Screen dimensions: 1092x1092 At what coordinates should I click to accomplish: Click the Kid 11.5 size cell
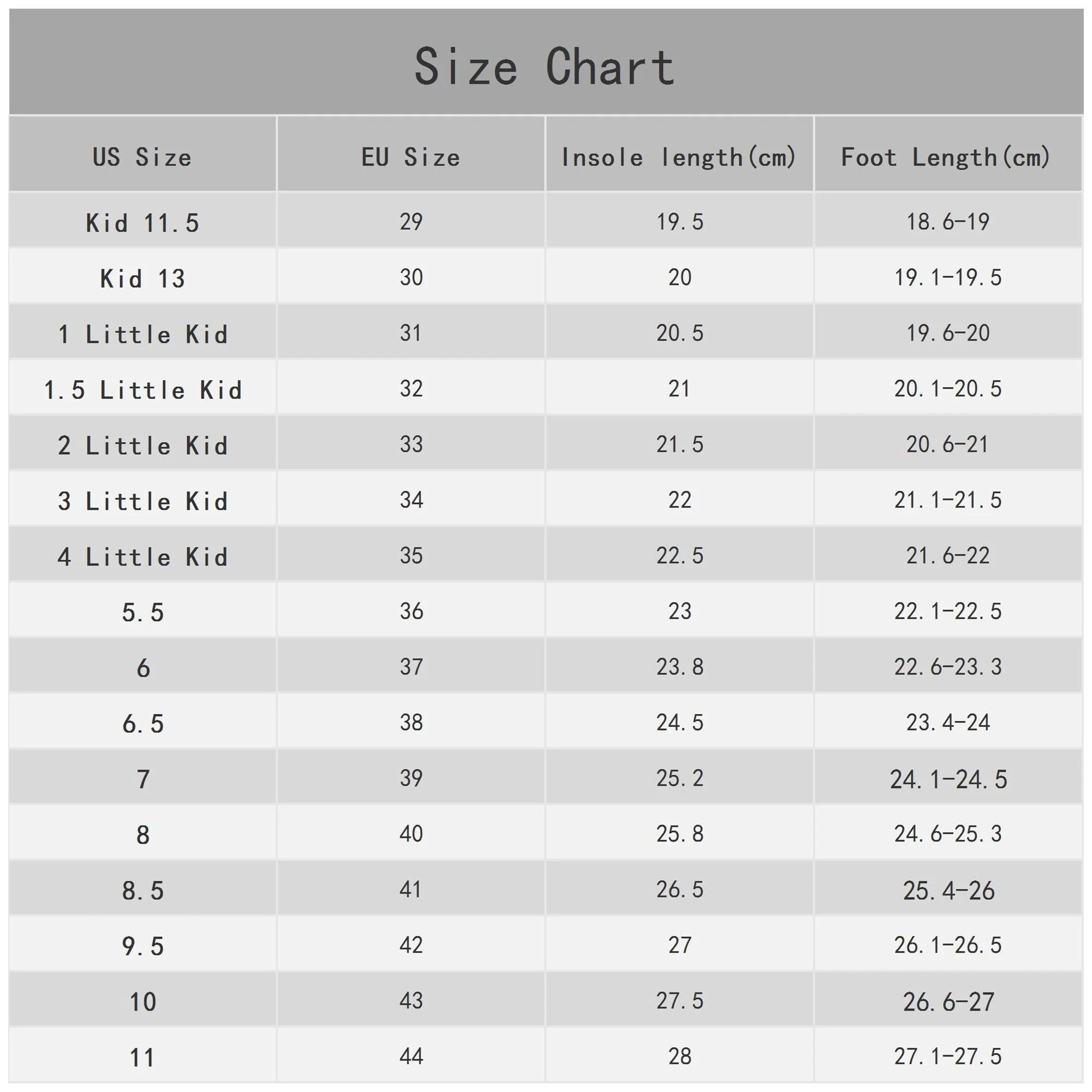[x=143, y=222]
